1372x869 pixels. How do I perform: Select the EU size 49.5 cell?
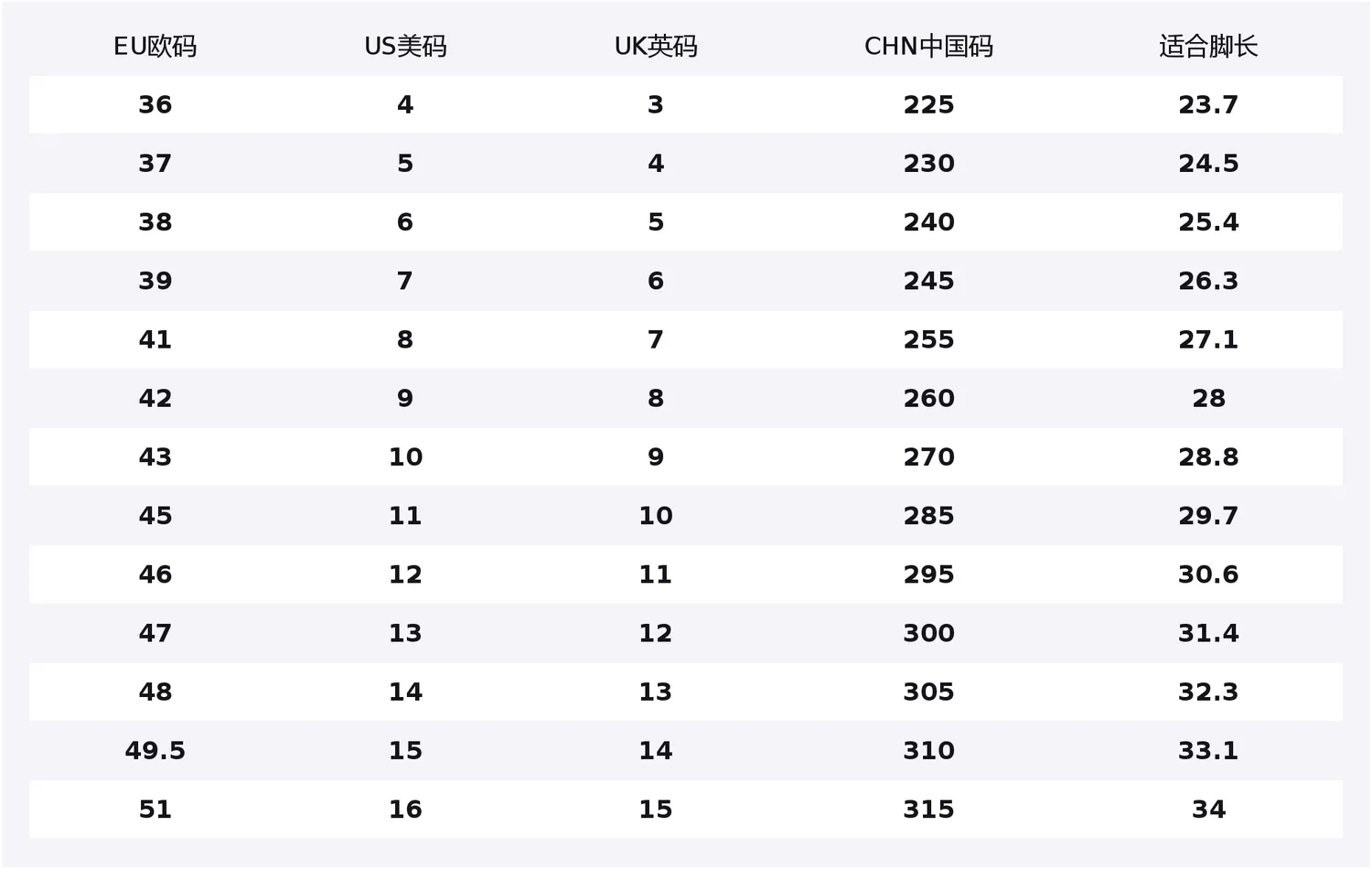[155, 751]
